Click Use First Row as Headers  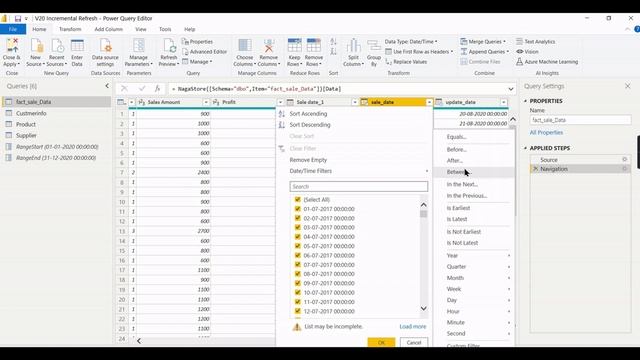tap(419, 52)
